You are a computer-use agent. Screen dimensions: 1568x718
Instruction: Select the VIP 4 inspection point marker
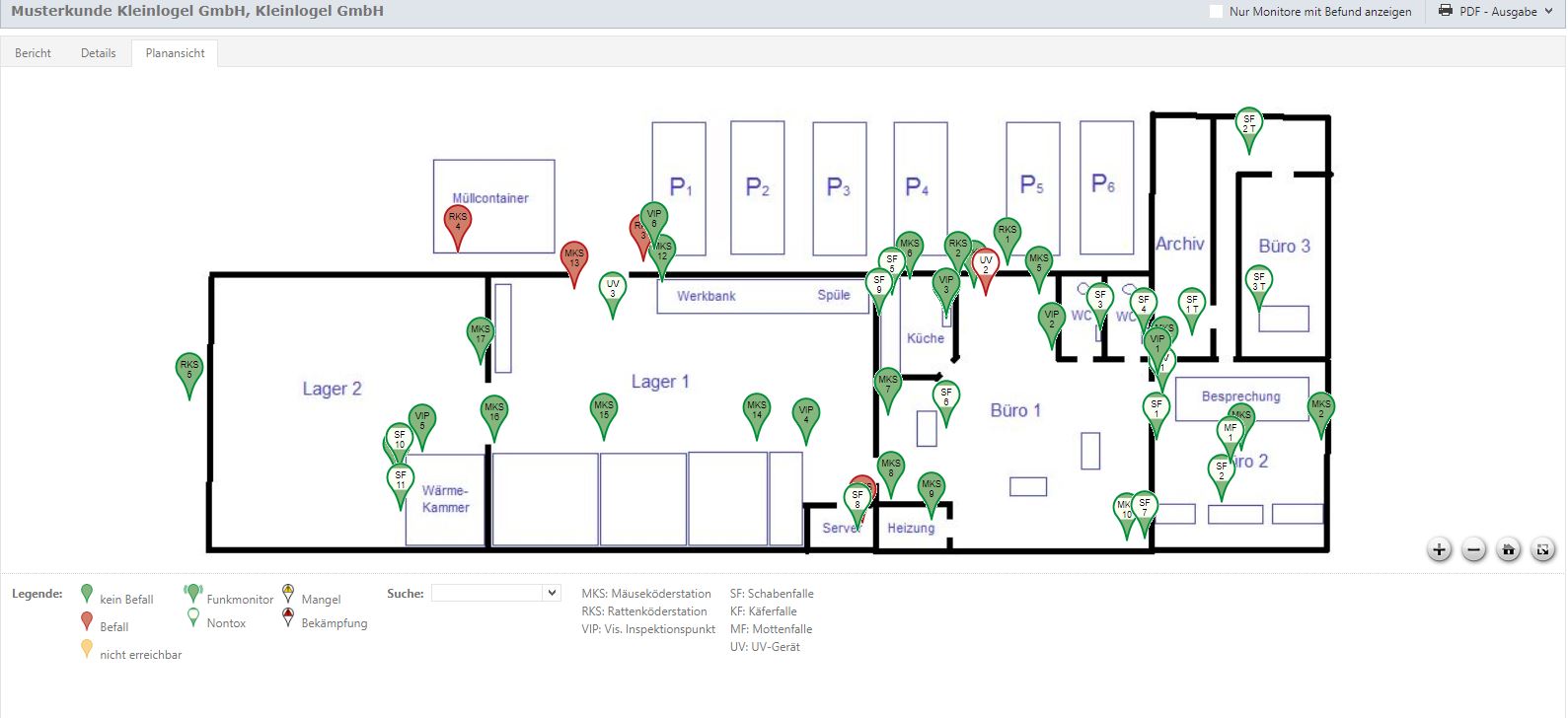pos(806,415)
